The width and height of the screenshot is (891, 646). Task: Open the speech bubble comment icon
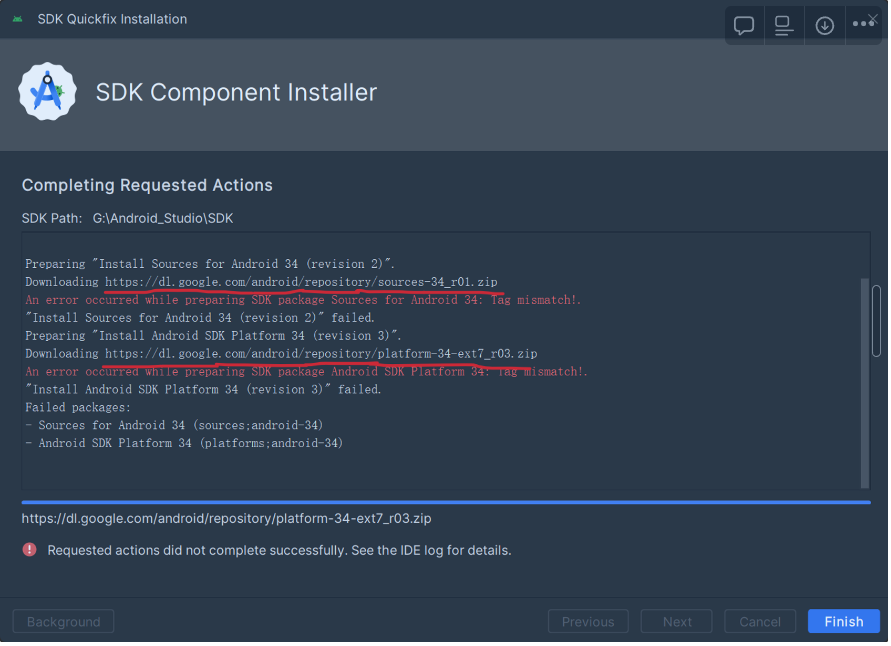coord(744,26)
